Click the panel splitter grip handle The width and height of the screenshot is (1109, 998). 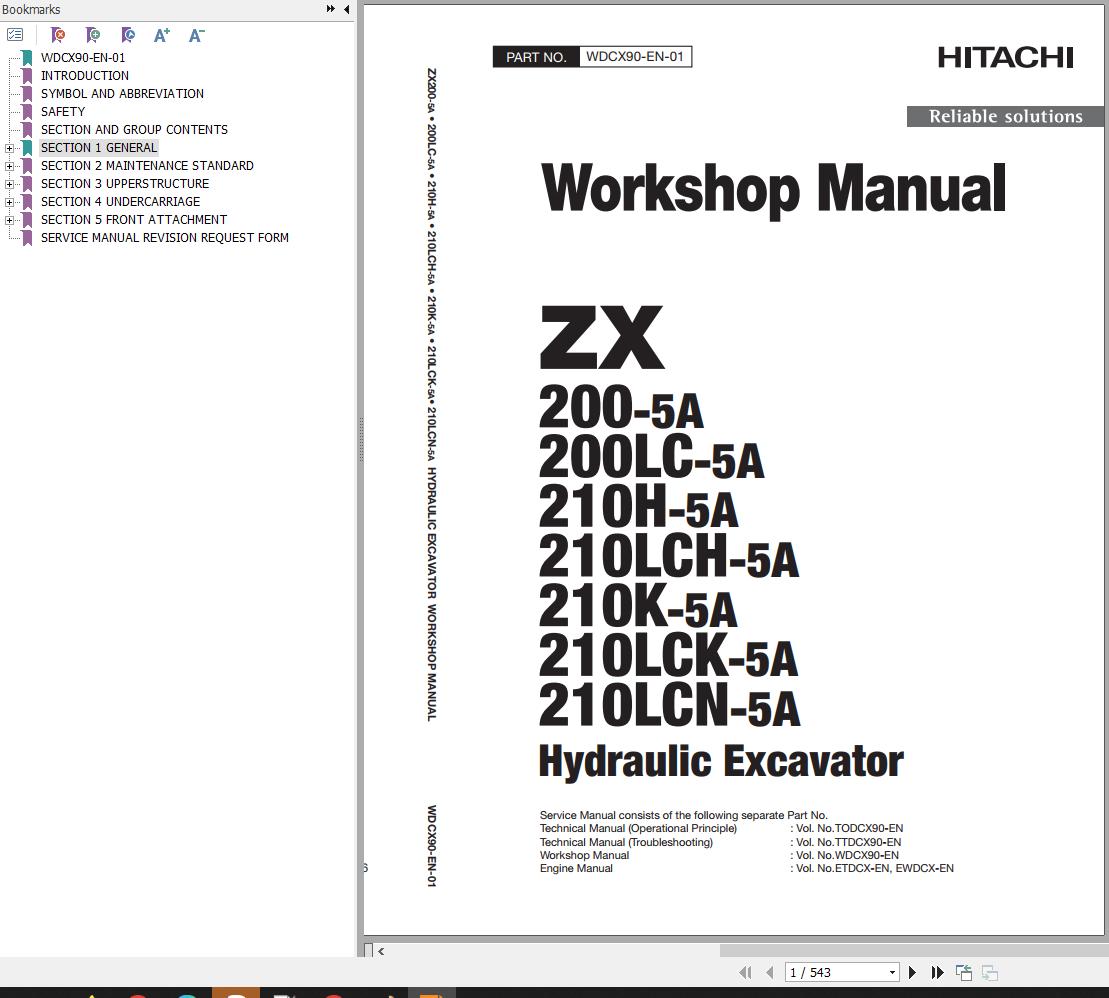(x=361, y=440)
